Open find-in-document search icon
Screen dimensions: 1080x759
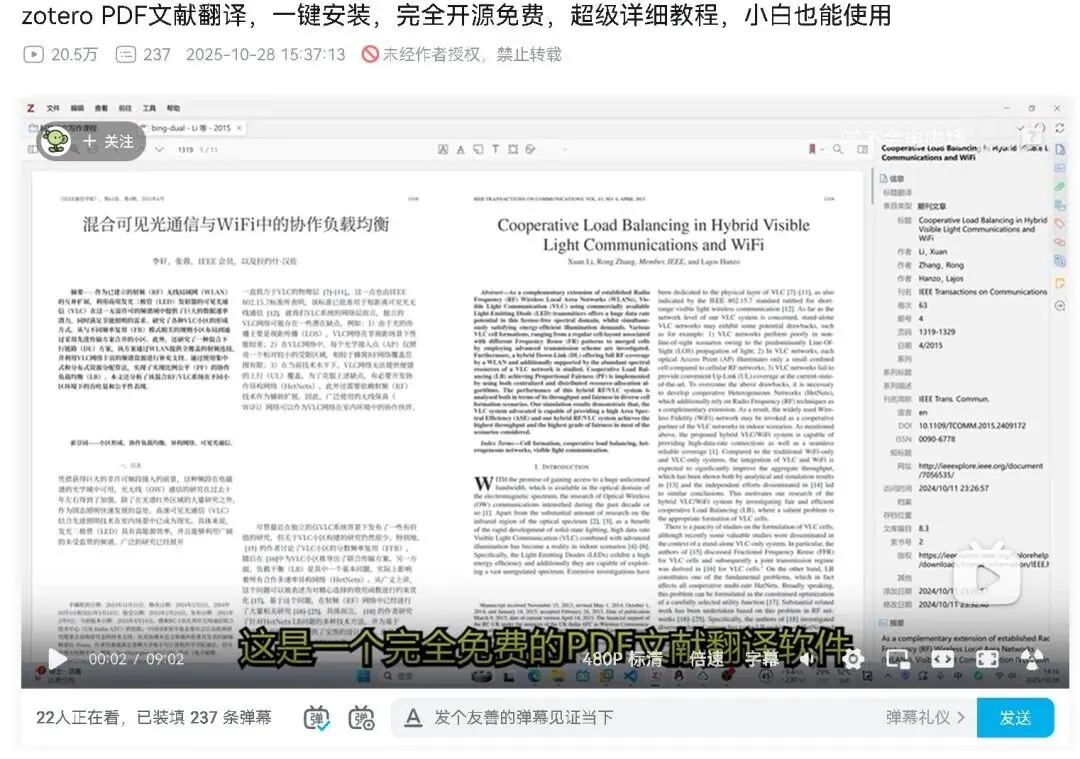838,149
